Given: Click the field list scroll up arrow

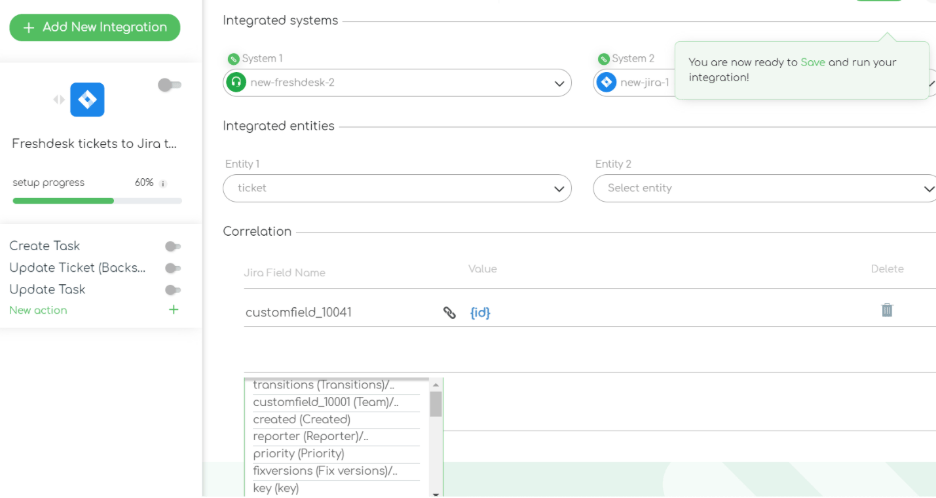Looking at the screenshot, I should [x=436, y=385].
